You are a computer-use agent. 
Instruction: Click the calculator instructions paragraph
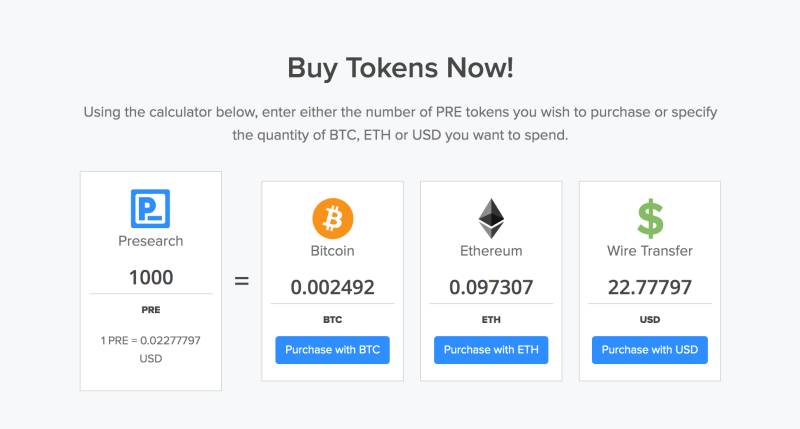click(401, 123)
